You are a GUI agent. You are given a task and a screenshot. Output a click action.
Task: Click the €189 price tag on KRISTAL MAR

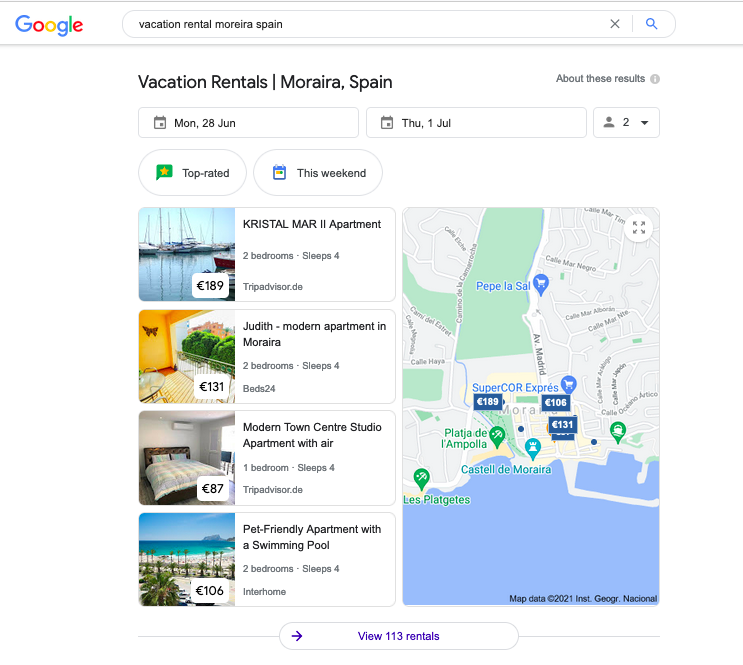pos(210,285)
